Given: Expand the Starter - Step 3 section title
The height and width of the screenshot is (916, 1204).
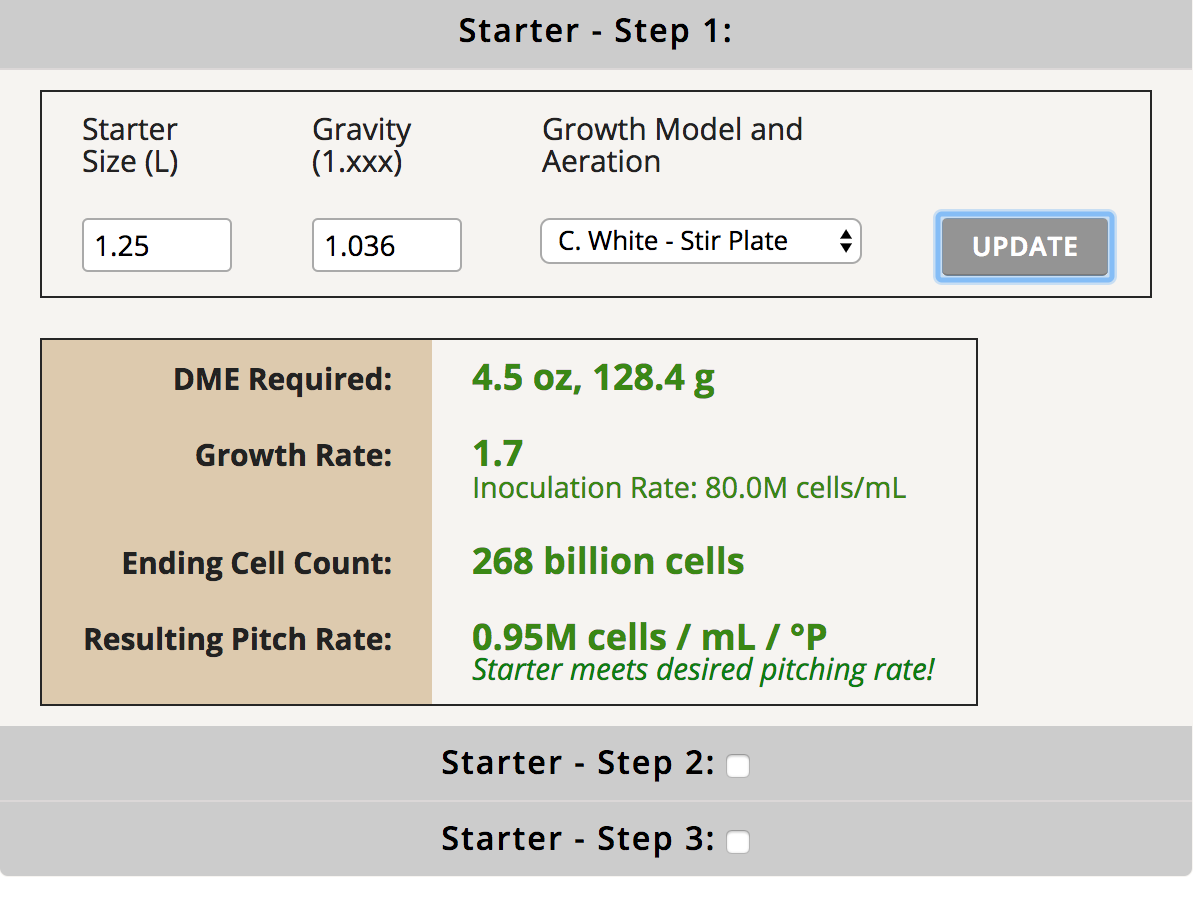Looking at the screenshot, I should pos(578,839).
